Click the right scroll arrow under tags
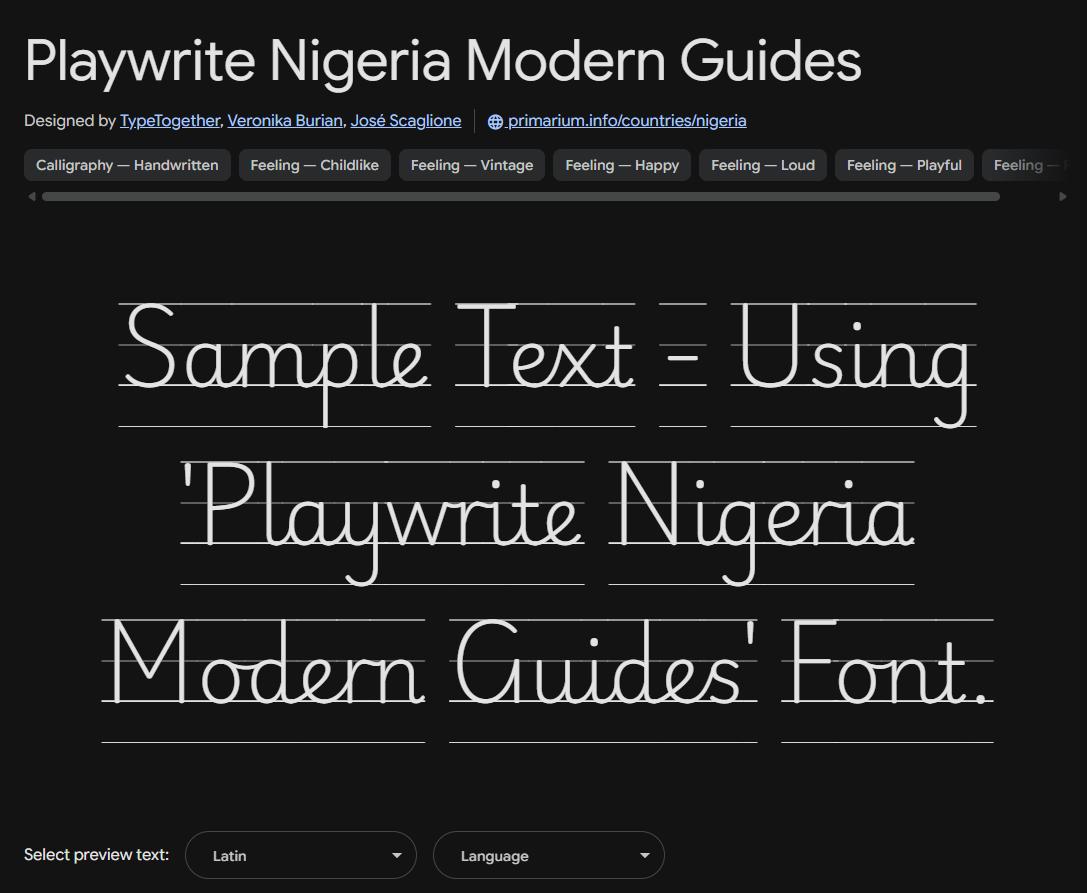 click(1063, 197)
